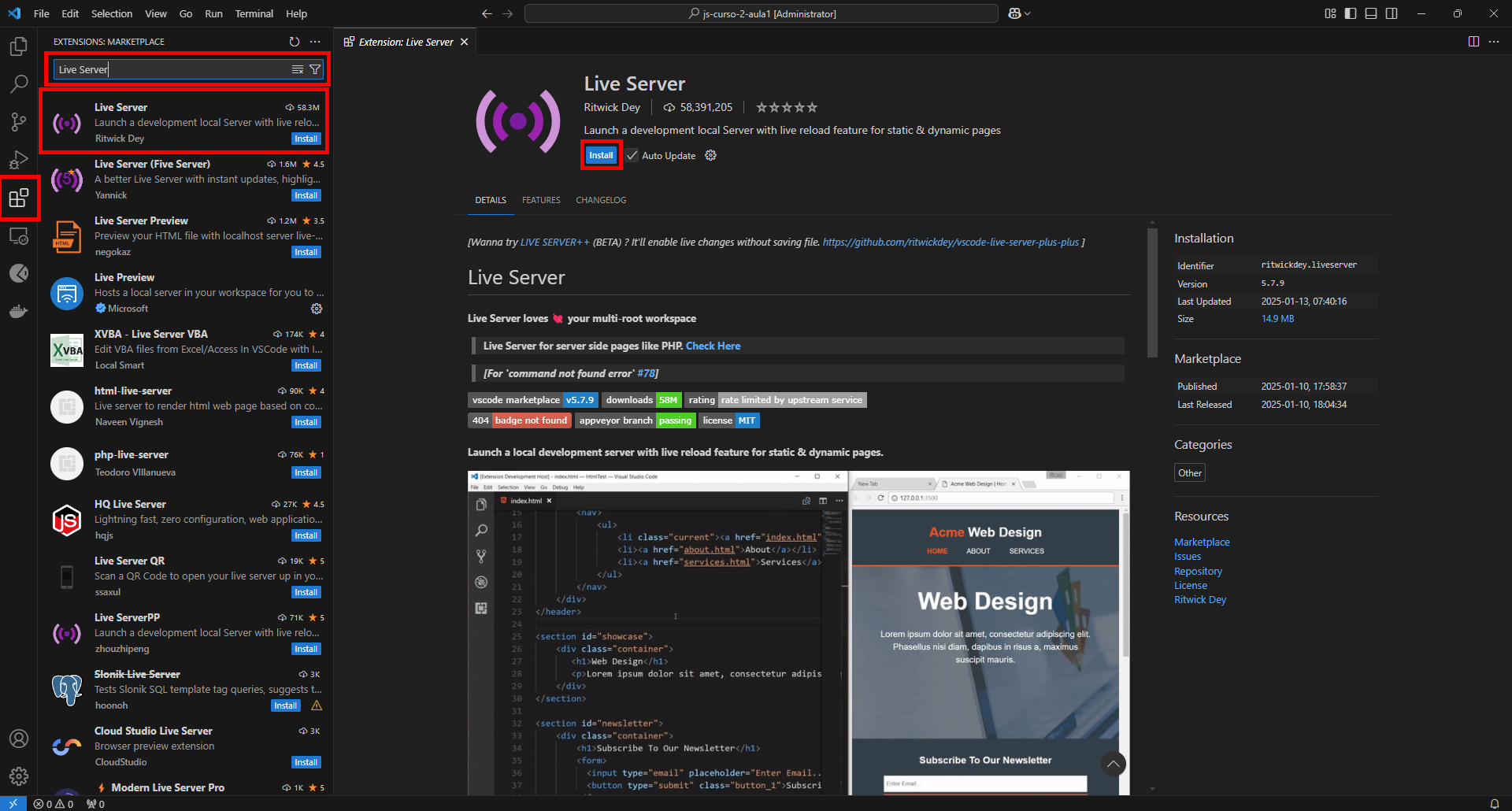Click the command center search box
Screen dimensions: 1512x811
click(762, 13)
